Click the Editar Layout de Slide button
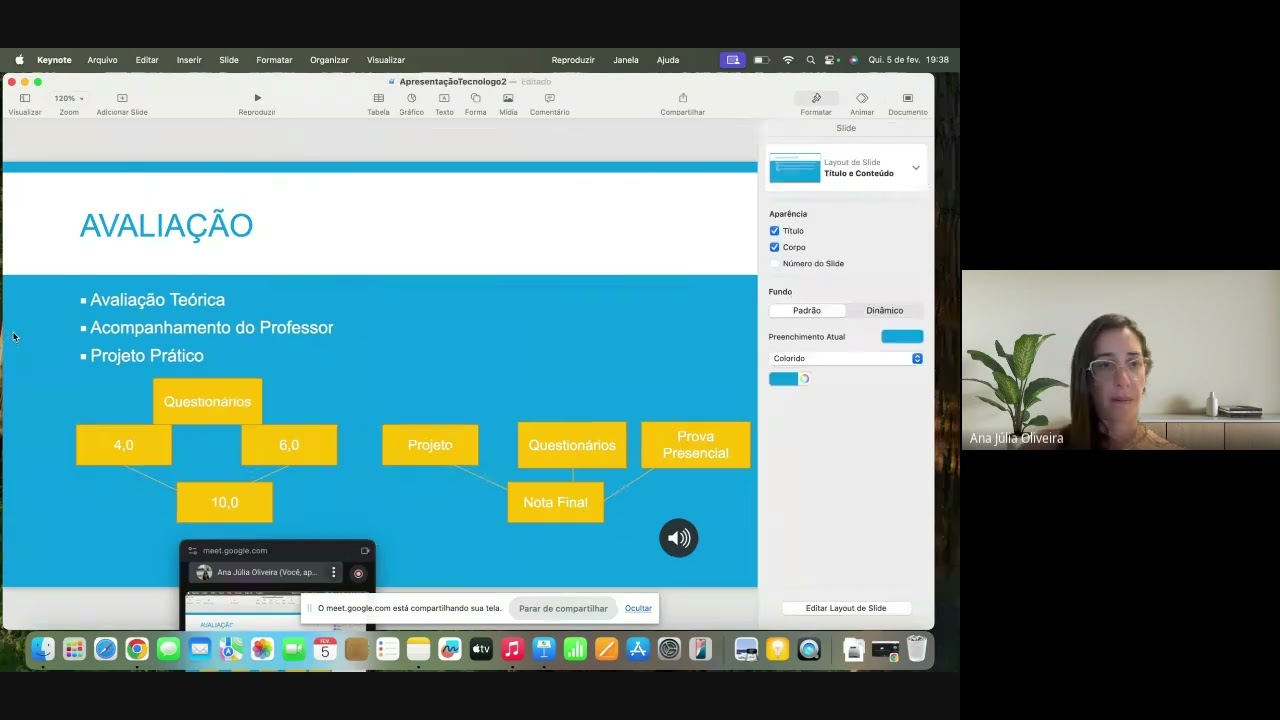This screenshot has width=1280, height=720. coord(846,608)
